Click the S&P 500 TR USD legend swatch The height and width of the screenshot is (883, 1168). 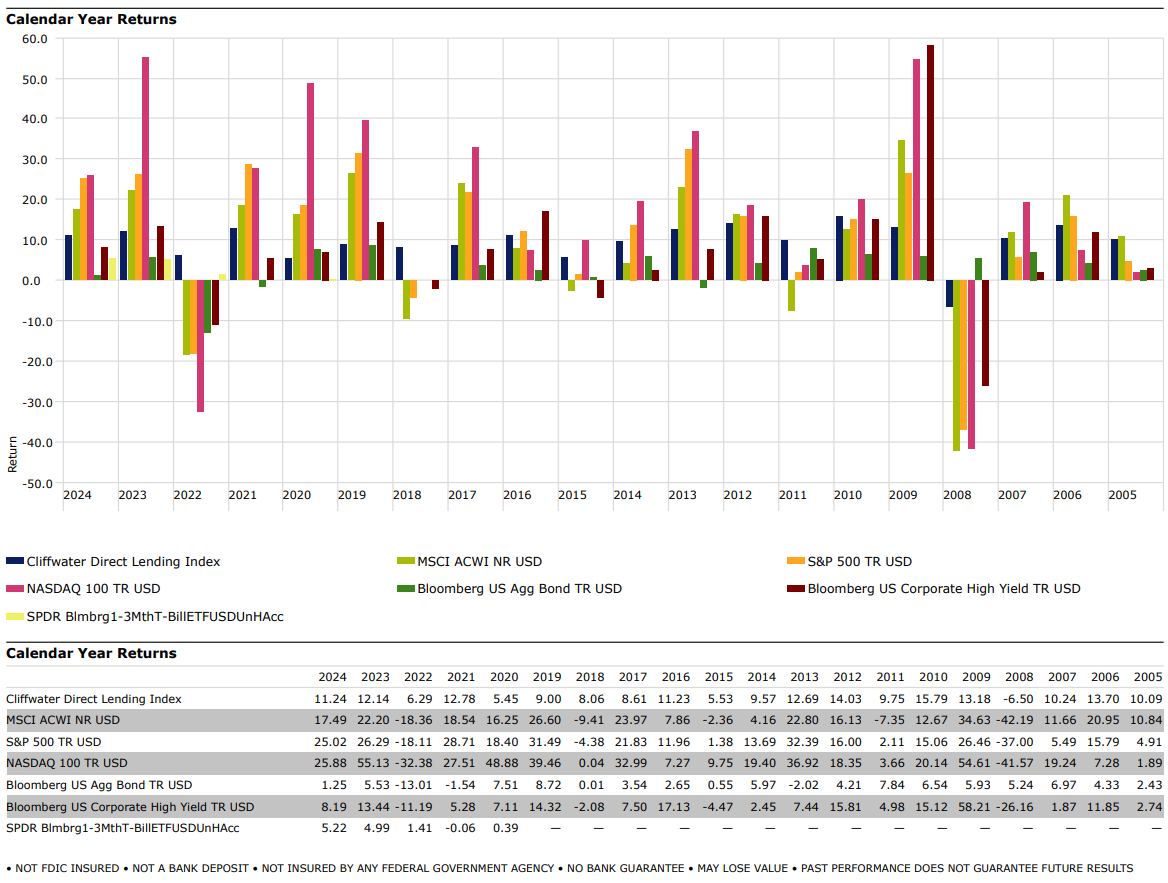pos(796,562)
